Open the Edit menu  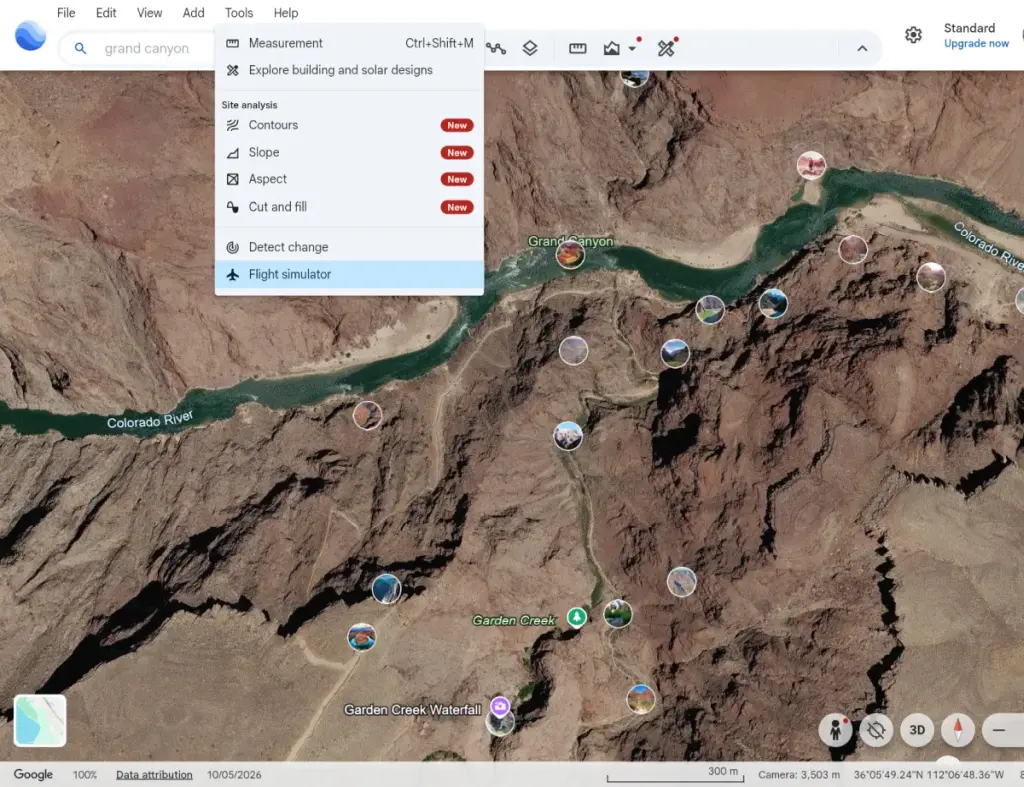coord(106,12)
